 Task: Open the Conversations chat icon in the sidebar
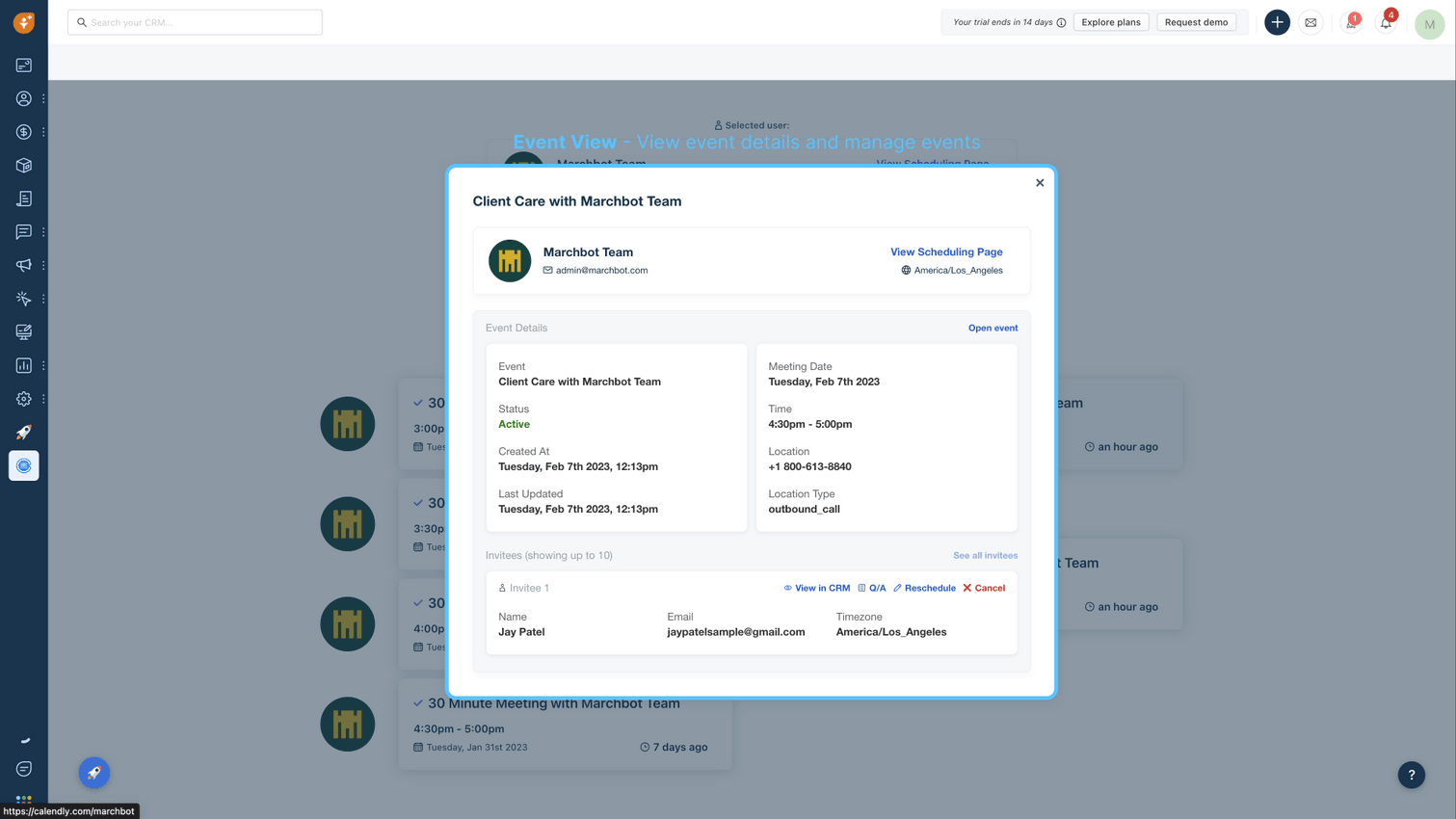pyautogui.click(x=23, y=231)
